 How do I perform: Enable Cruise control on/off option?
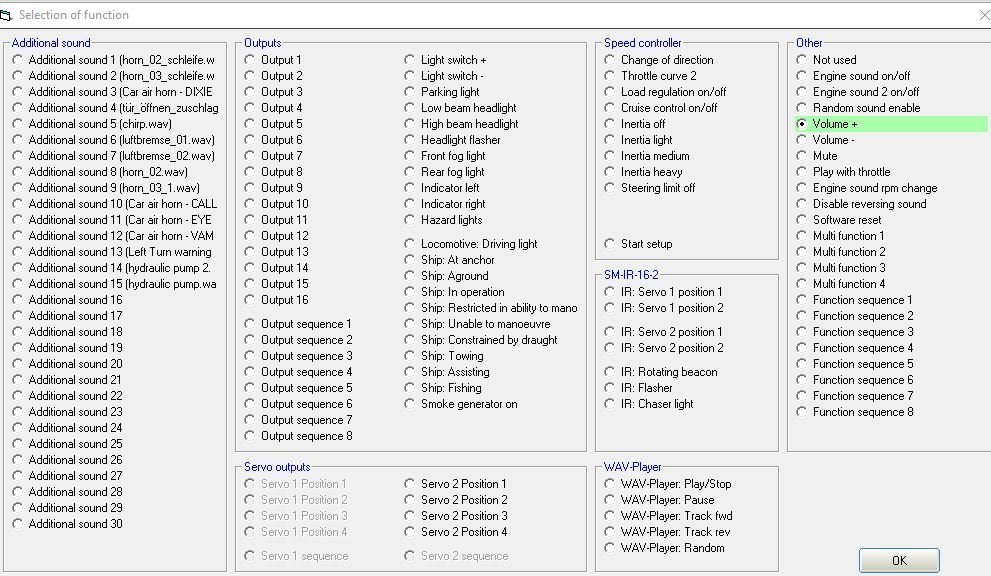click(x=610, y=108)
